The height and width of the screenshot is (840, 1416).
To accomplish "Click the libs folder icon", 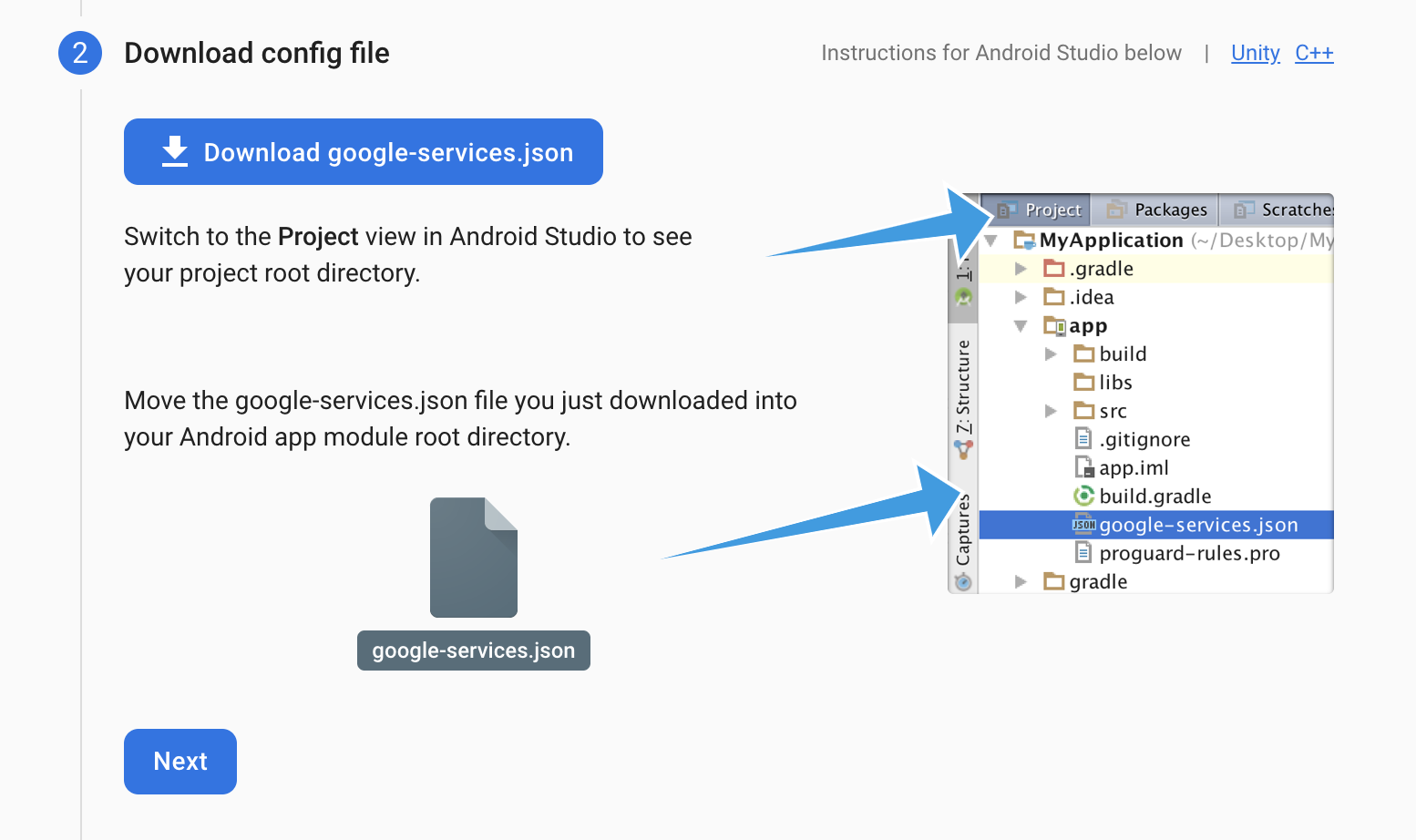I will coord(1084,381).
